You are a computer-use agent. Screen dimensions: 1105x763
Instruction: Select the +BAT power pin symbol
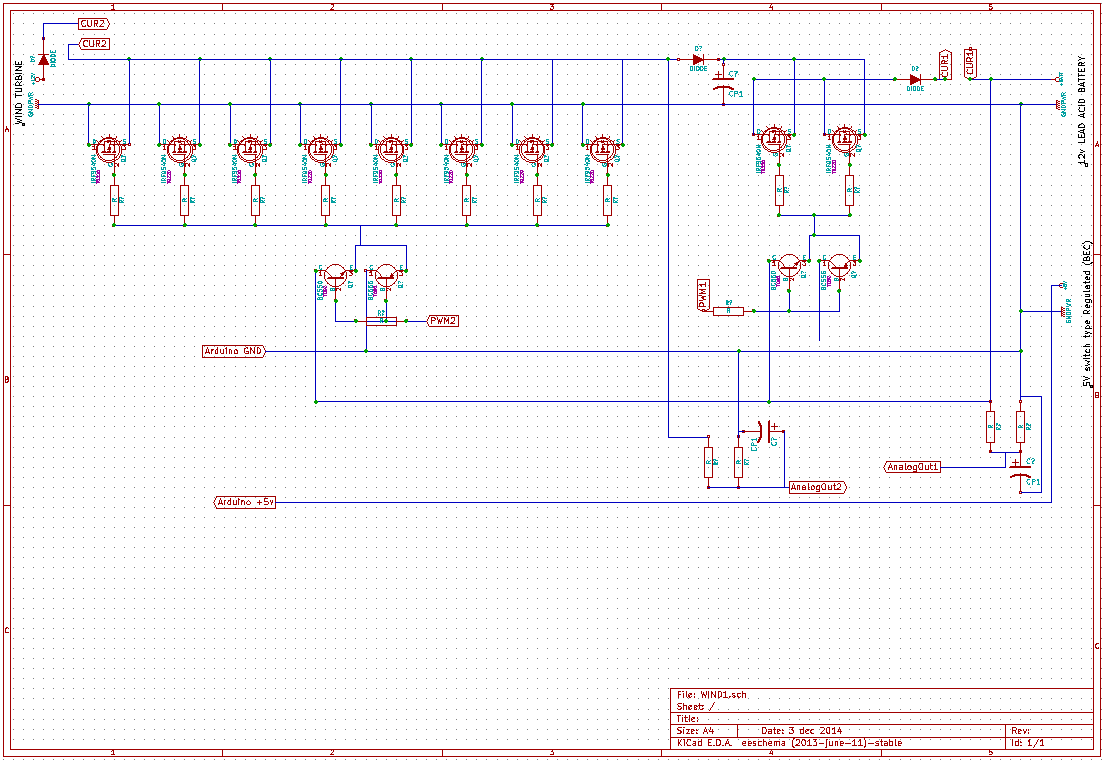pyautogui.click(x=1058, y=79)
